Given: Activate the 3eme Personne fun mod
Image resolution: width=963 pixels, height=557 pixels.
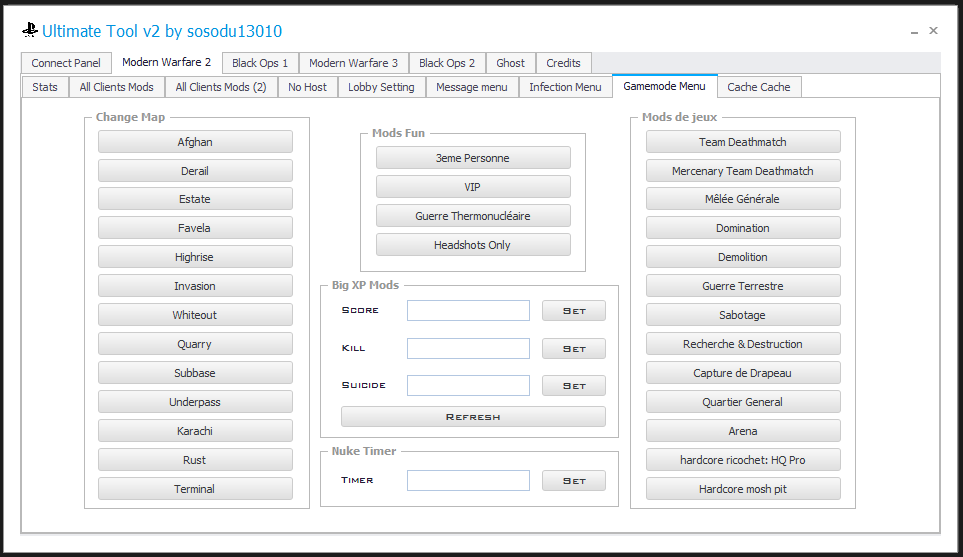Looking at the screenshot, I should (x=473, y=158).
